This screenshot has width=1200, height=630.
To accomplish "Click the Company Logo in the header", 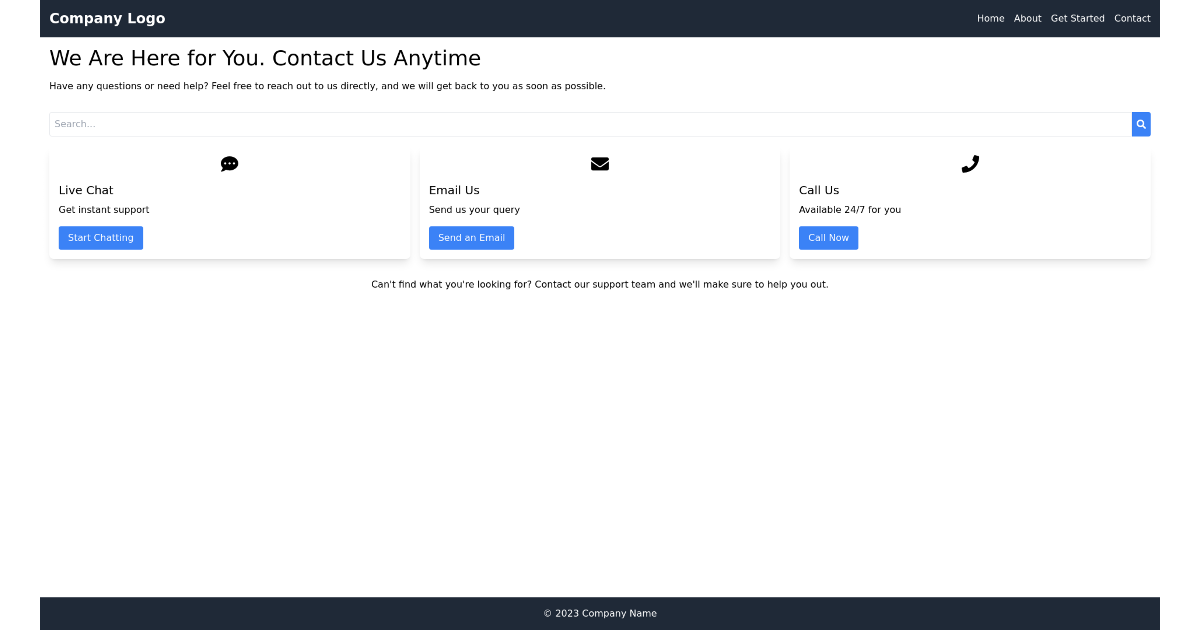I will (x=107, y=18).
